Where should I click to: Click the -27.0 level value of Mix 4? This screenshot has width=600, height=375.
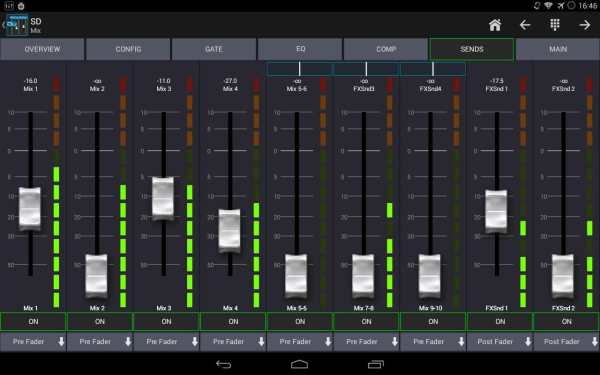pos(230,81)
